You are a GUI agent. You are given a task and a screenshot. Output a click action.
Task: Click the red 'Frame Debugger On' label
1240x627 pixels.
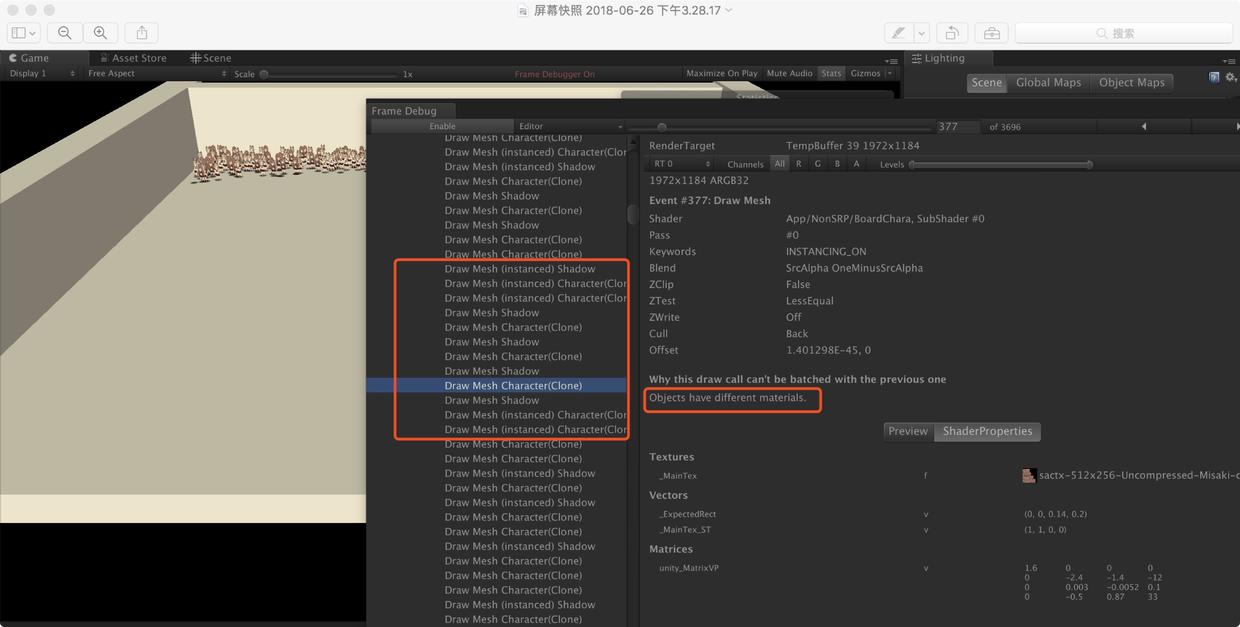point(555,74)
